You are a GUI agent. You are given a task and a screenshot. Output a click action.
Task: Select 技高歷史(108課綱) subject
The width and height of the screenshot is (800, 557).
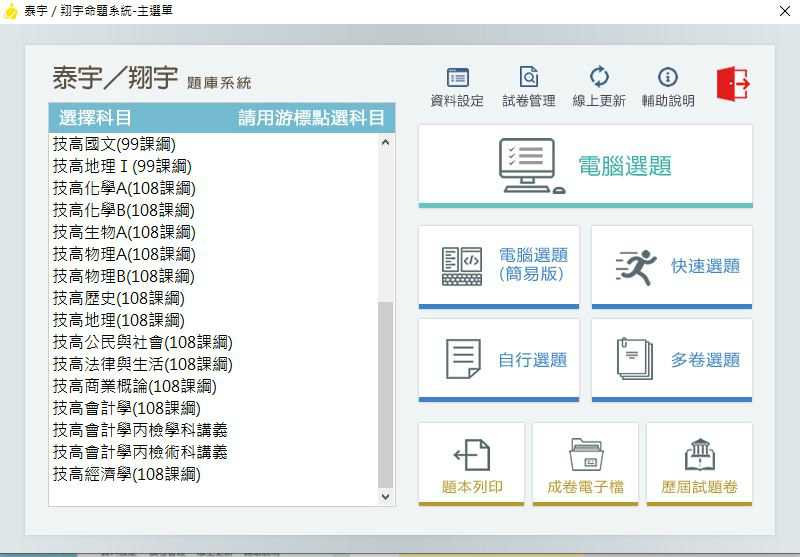[213, 298]
